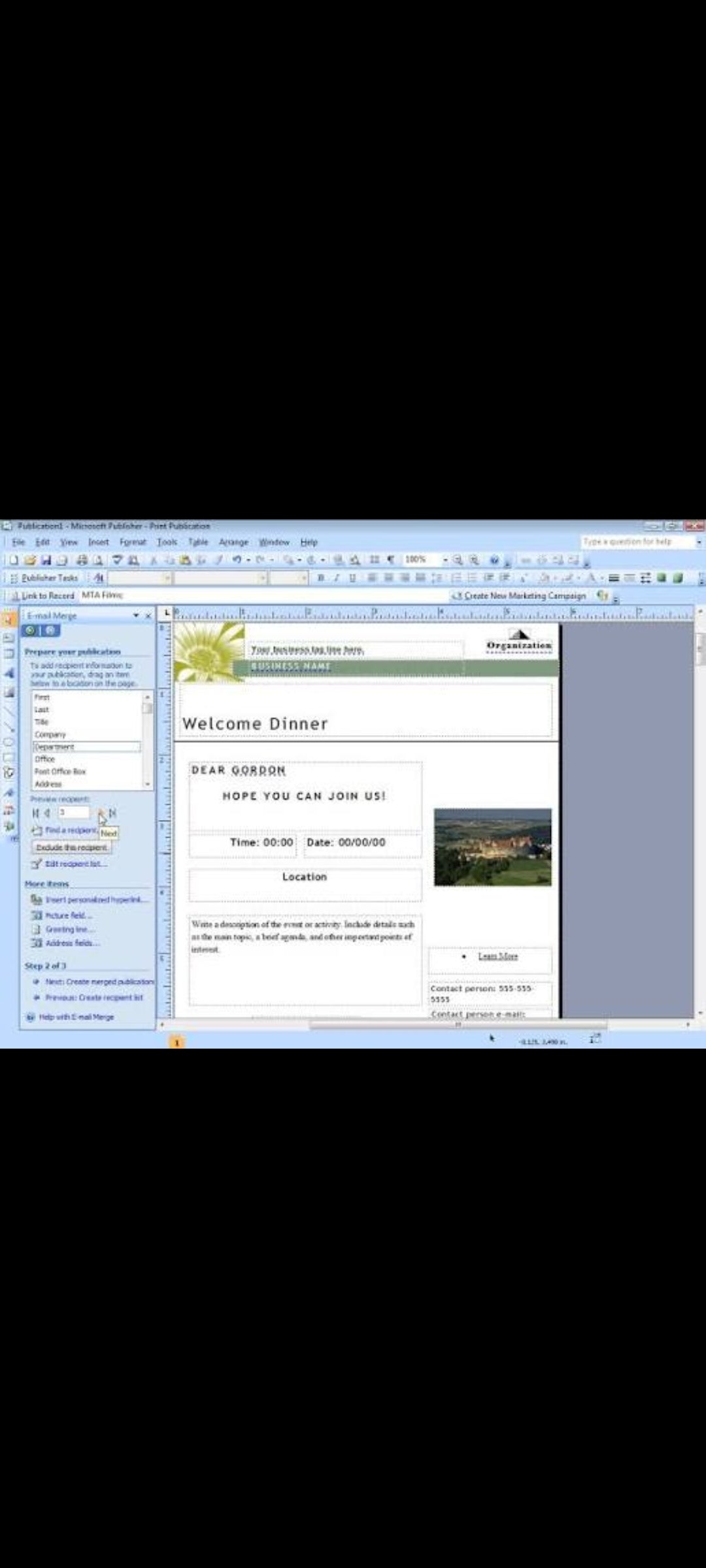This screenshot has width=706, height=1568.
Task: Select the Text Box tool in Objects toolbar
Action: (x=9, y=638)
